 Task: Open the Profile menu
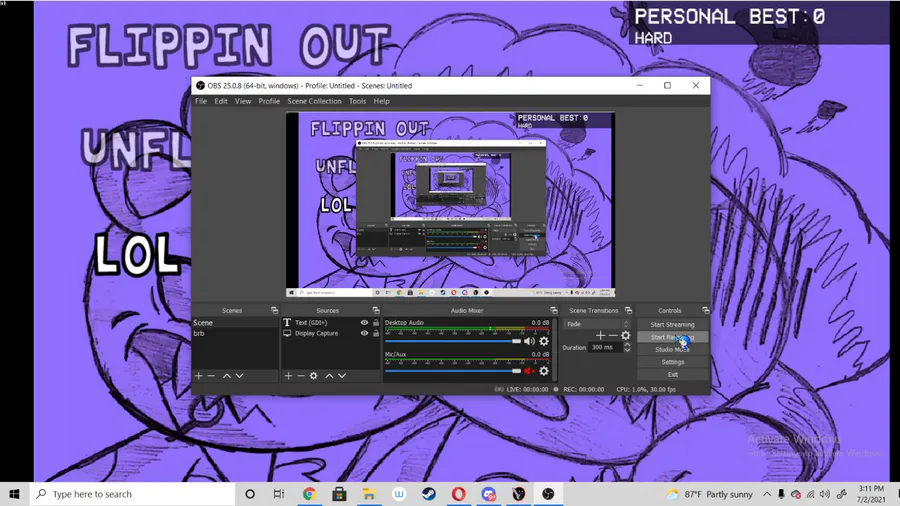pyautogui.click(x=269, y=101)
